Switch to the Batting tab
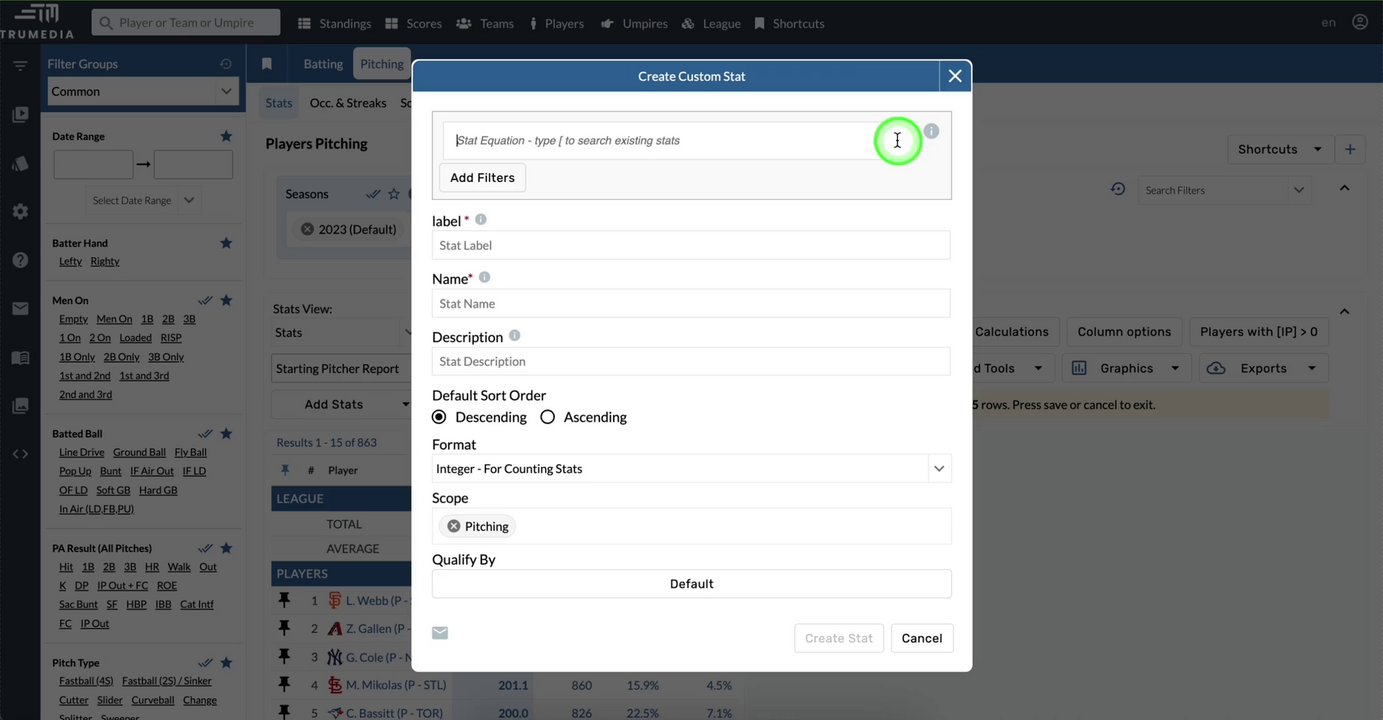 click(323, 63)
